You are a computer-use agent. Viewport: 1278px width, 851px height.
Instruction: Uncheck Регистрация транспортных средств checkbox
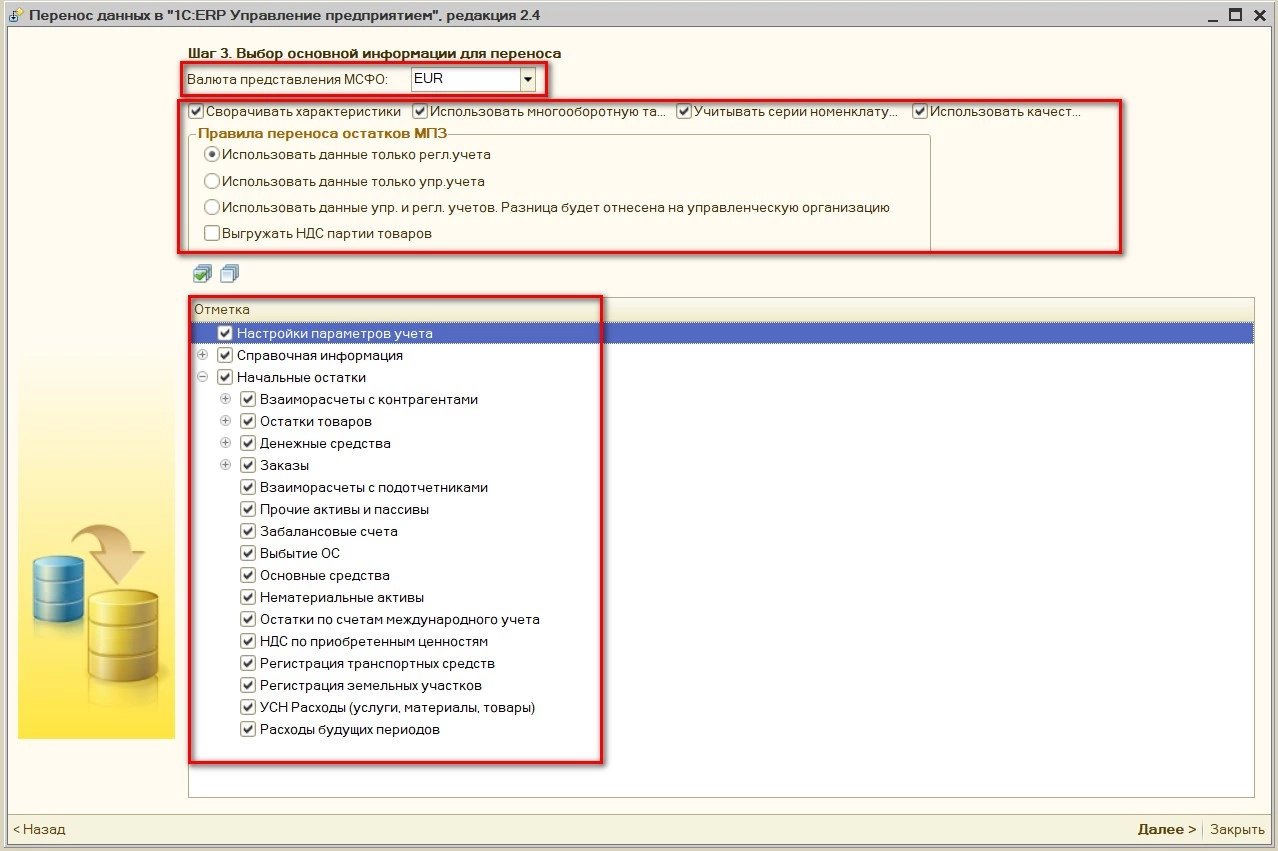click(x=248, y=663)
